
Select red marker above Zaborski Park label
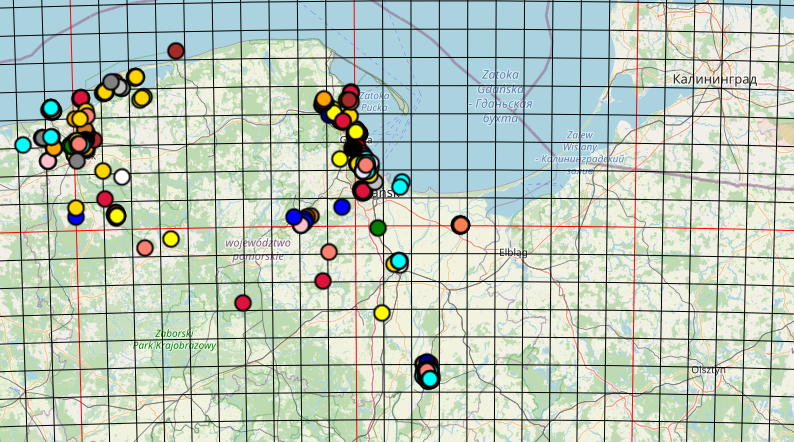[x=243, y=302]
